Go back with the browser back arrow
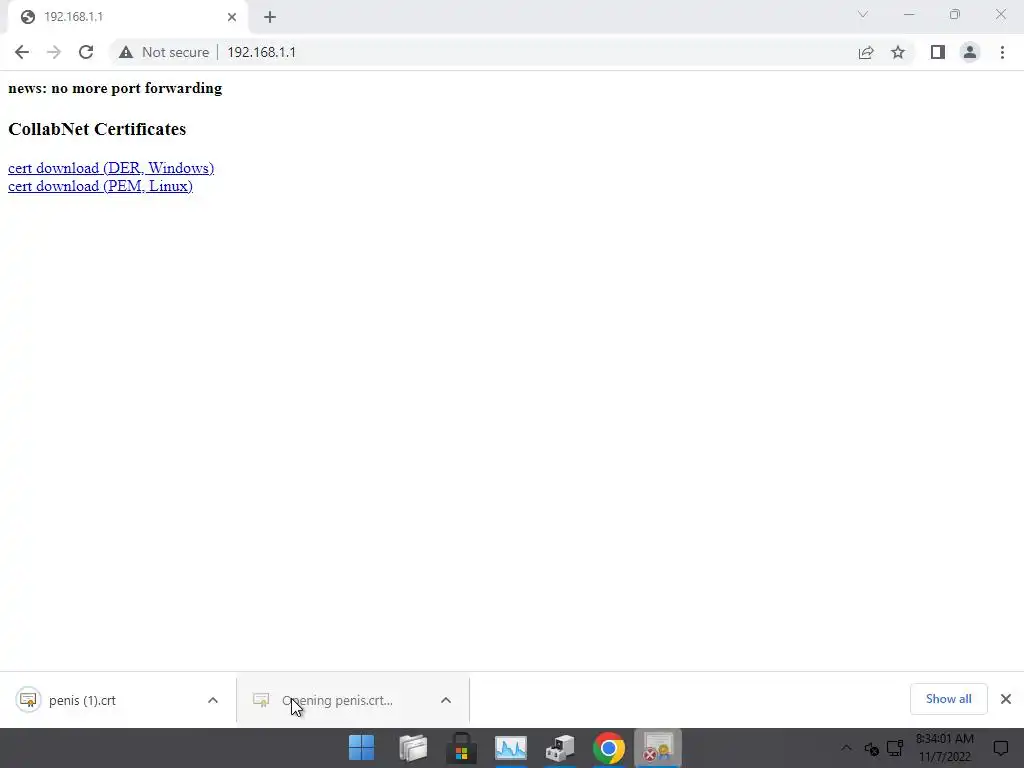This screenshot has height=768, width=1024. pyautogui.click(x=22, y=52)
